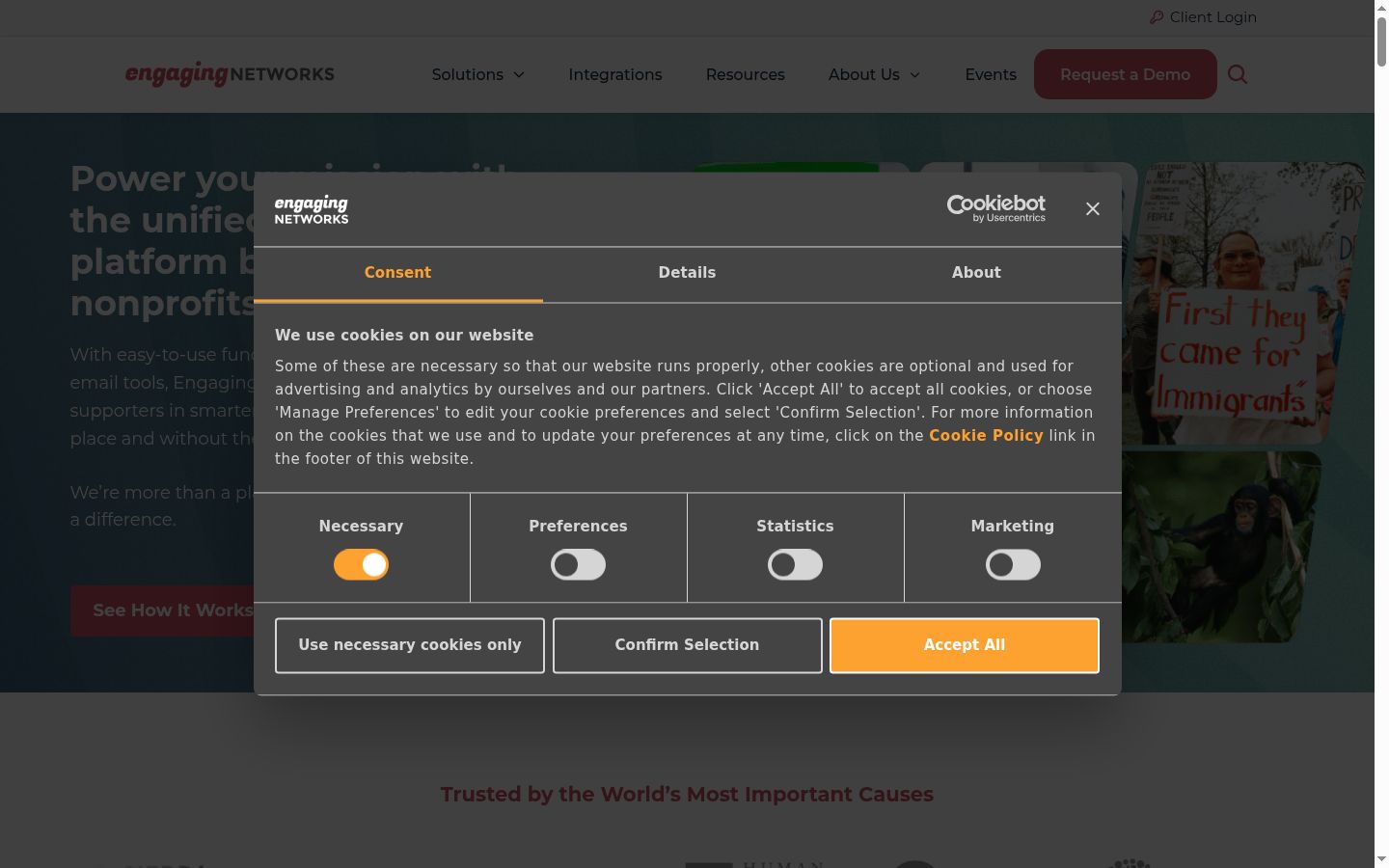Screen dimensions: 1389x868
Task: Enable the Statistics cookies switch
Action: [x=795, y=565]
